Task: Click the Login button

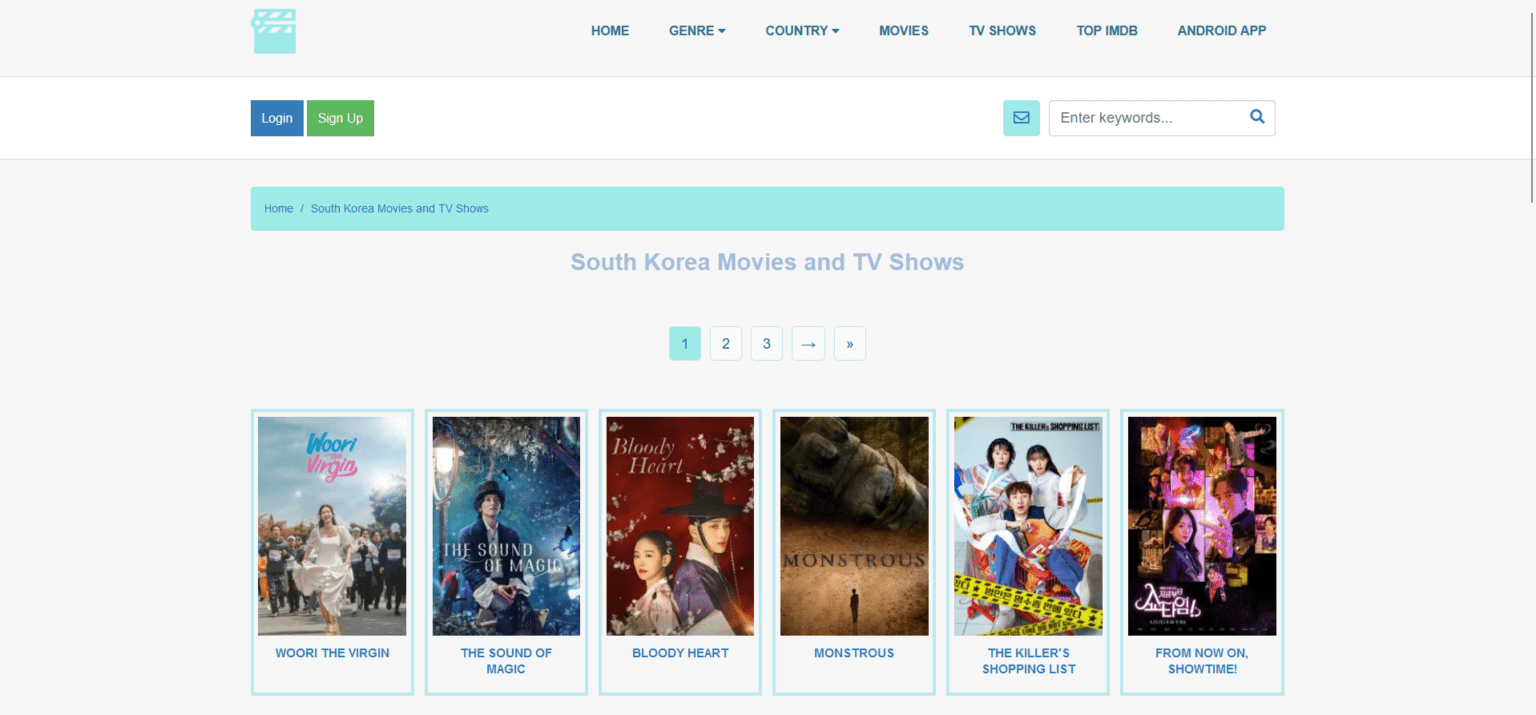Action: (x=277, y=118)
